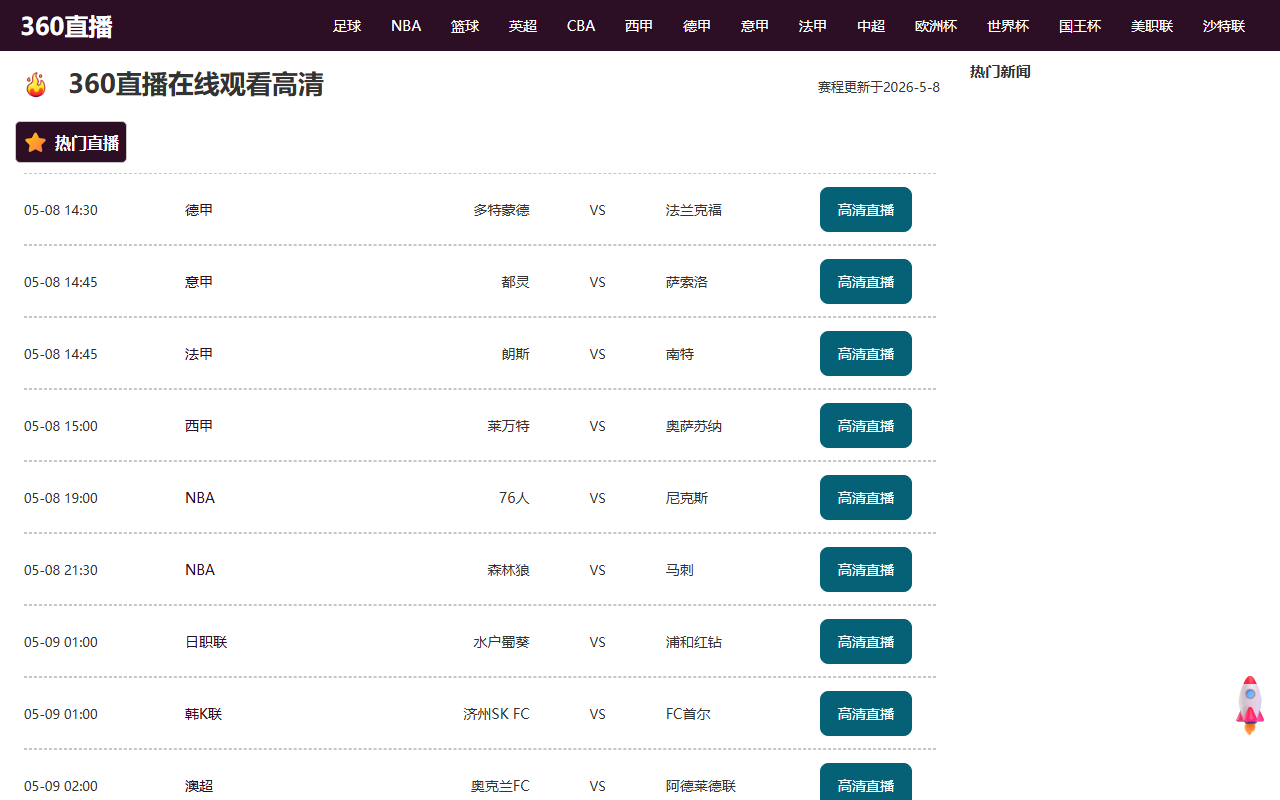Open 高清直播 for 76人 vs 尼克斯
This screenshot has width=1280, height=800.
click(866, 498)
